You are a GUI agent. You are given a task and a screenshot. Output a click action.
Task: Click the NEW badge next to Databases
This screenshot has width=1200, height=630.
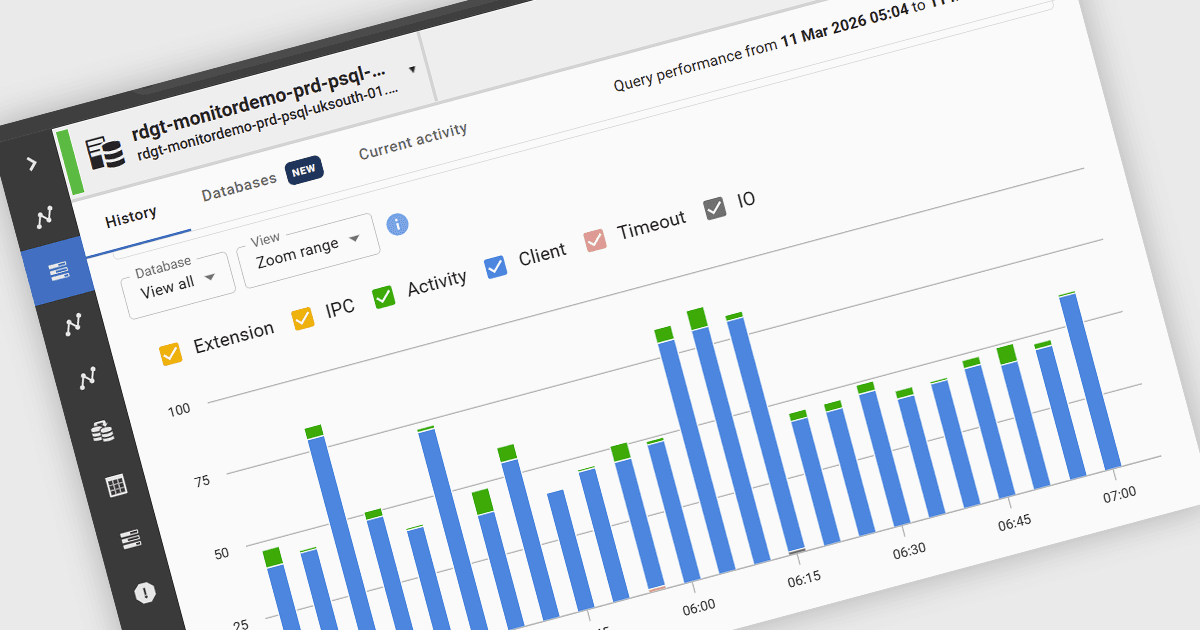click(303, 170)
